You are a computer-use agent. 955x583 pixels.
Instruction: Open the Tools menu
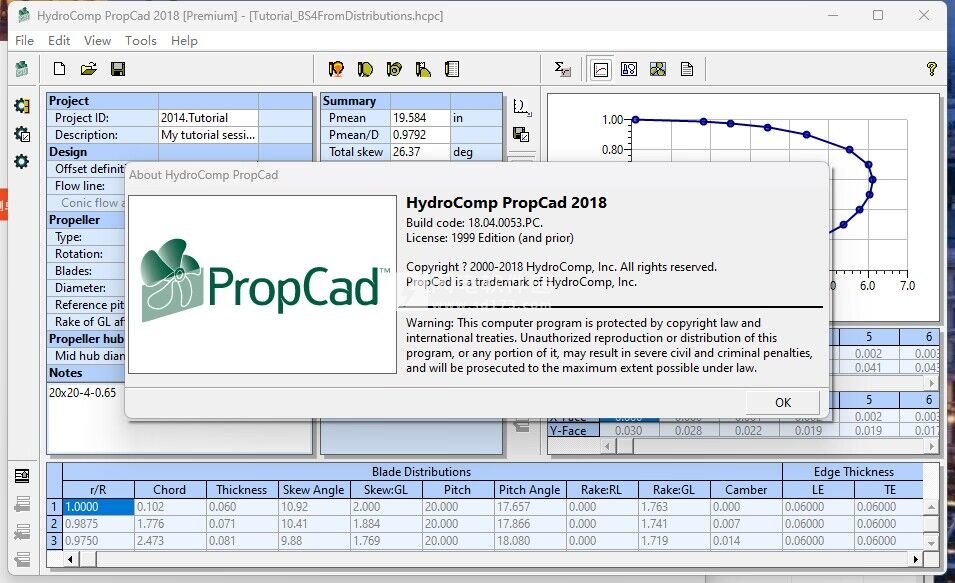pos(140,41)
